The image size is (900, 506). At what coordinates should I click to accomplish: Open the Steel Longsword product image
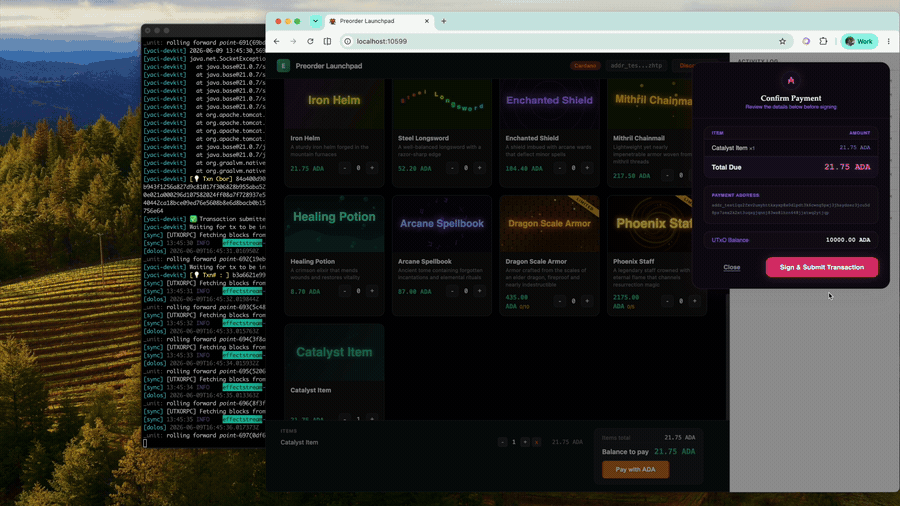pyautogui.click(x=442, y=103)
